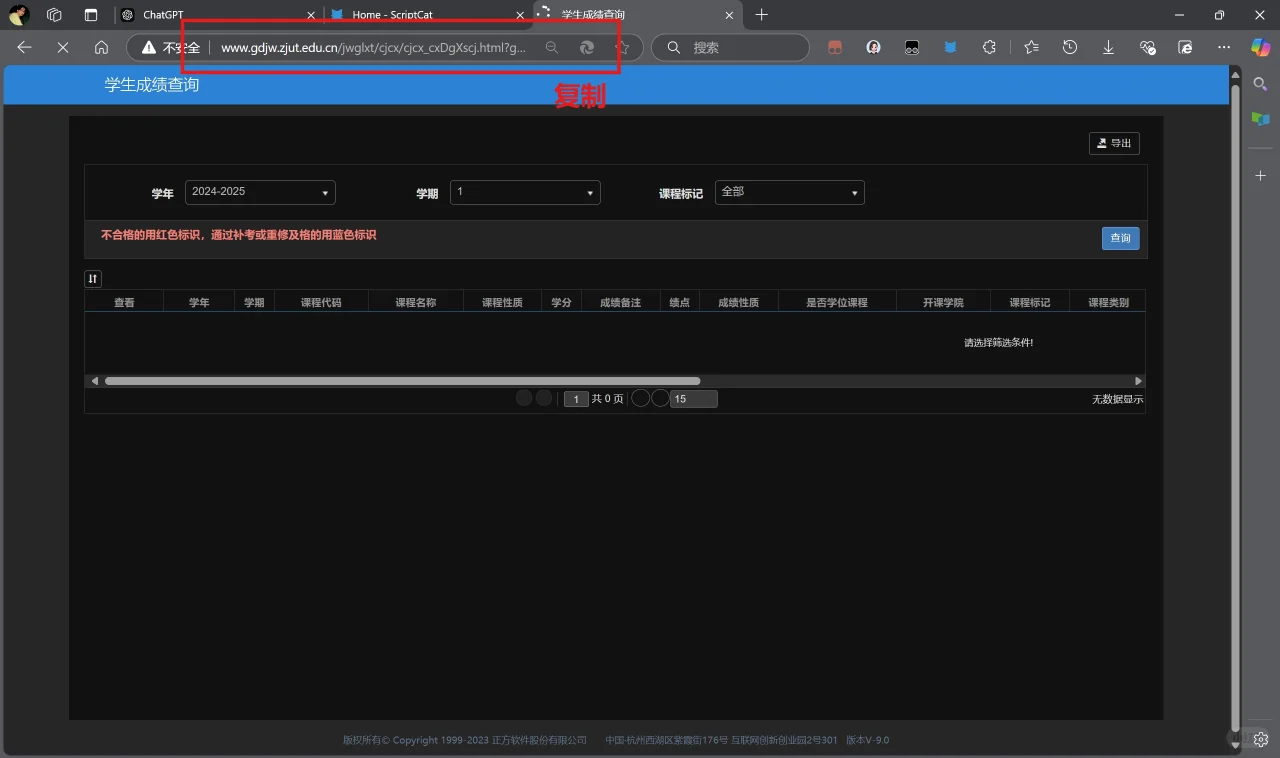The image size is (1280, 758).
Task: Open the blue ScriptCat extension icon
Action: [x=950, y=47]
